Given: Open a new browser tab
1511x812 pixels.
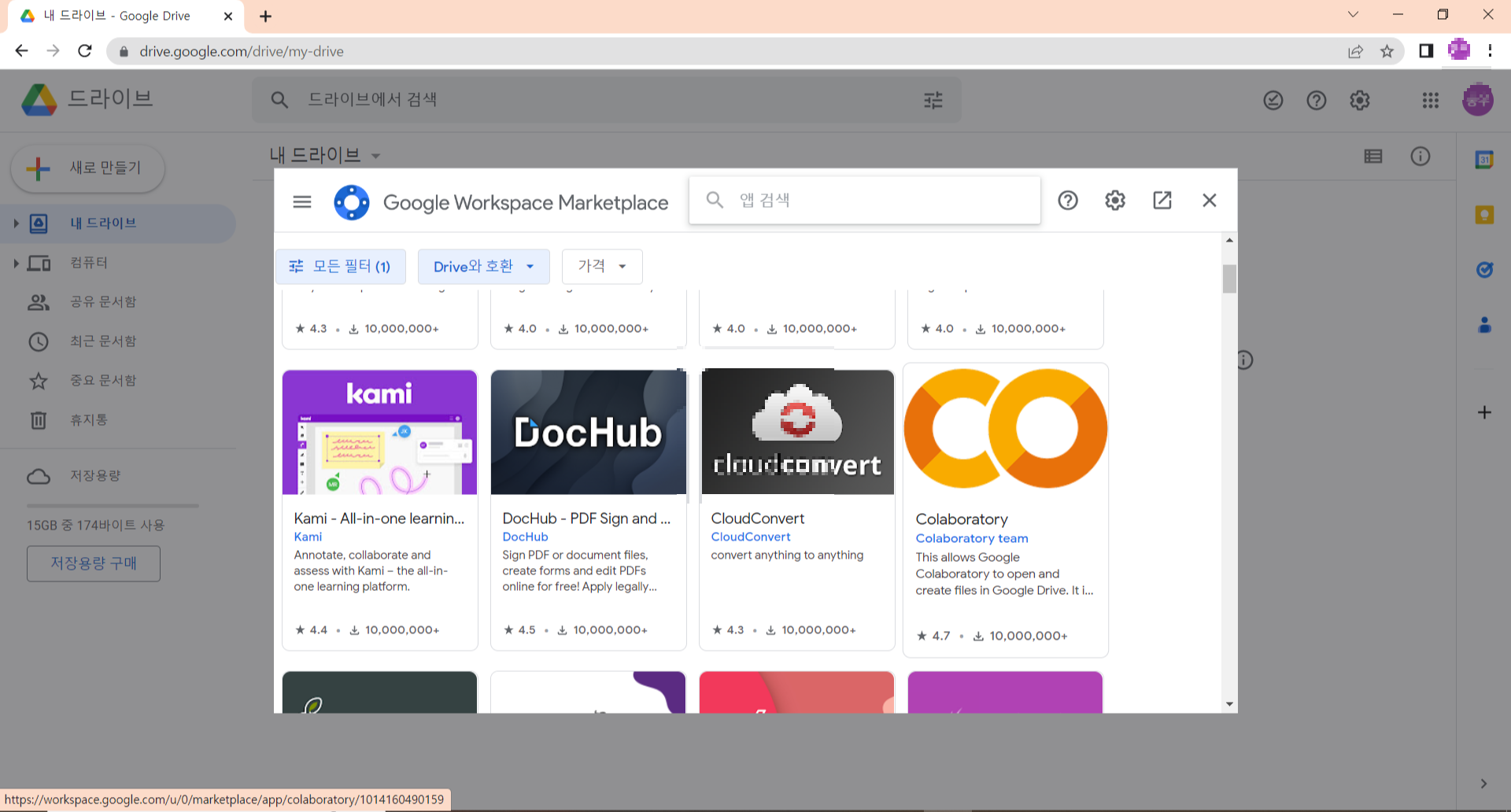Looking at the screenshot, I should pyautogui.click(x=265, y=16).
